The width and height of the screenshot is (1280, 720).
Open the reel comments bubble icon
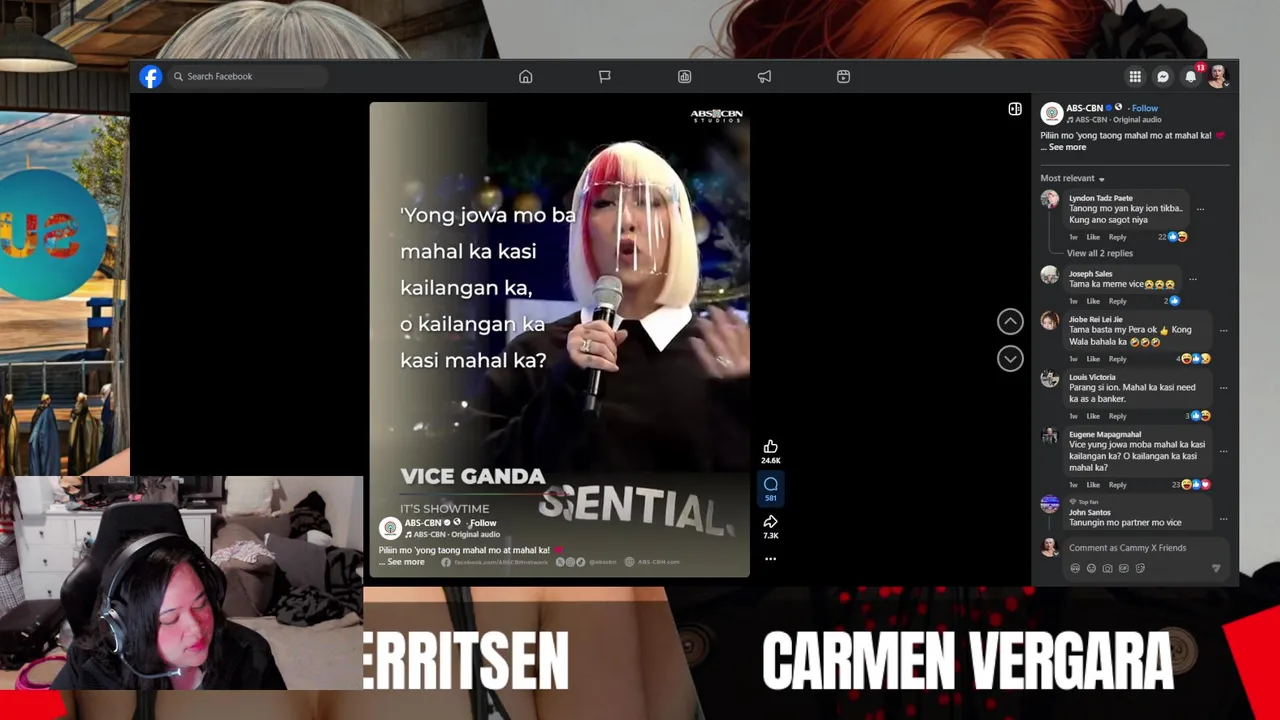(770, 484)
